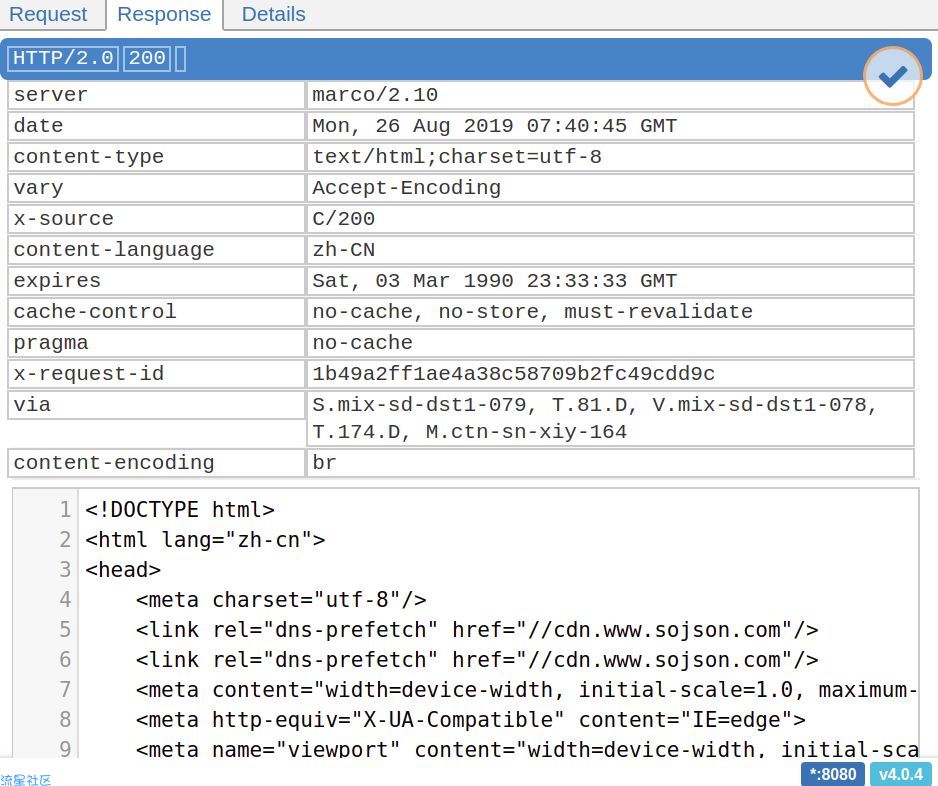Select the content-encoding header name
Viewport: 938px width, 786px height.
pos(156,464)
